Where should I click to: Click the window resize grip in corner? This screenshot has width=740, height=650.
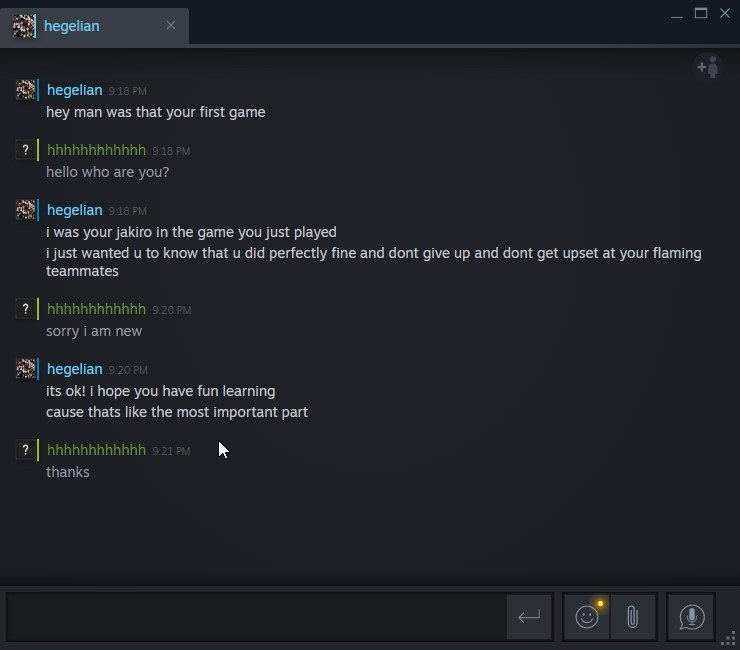pyautogui.click(x=729, y=639)
